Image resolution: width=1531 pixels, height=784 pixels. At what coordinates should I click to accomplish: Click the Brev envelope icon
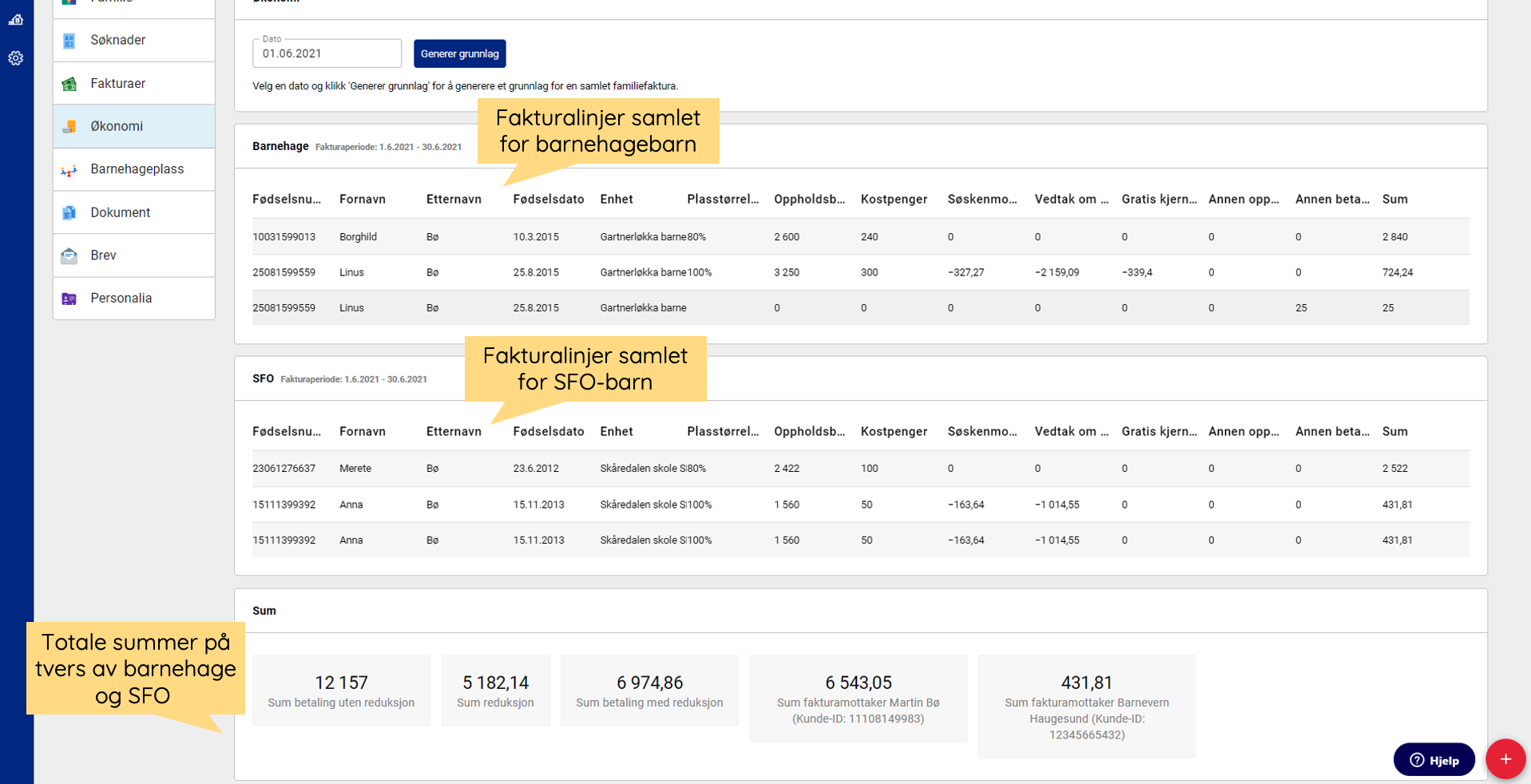69,255
